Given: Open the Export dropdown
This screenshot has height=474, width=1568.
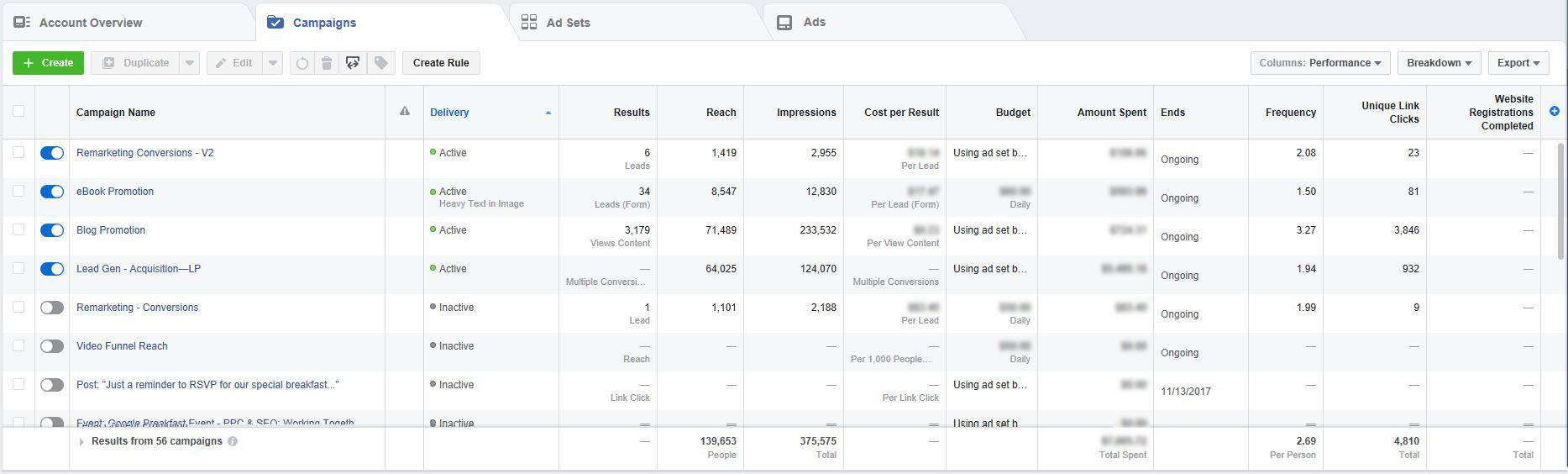Looking at the screenshot, I should pyautogui.click(x=1518, y=63).
